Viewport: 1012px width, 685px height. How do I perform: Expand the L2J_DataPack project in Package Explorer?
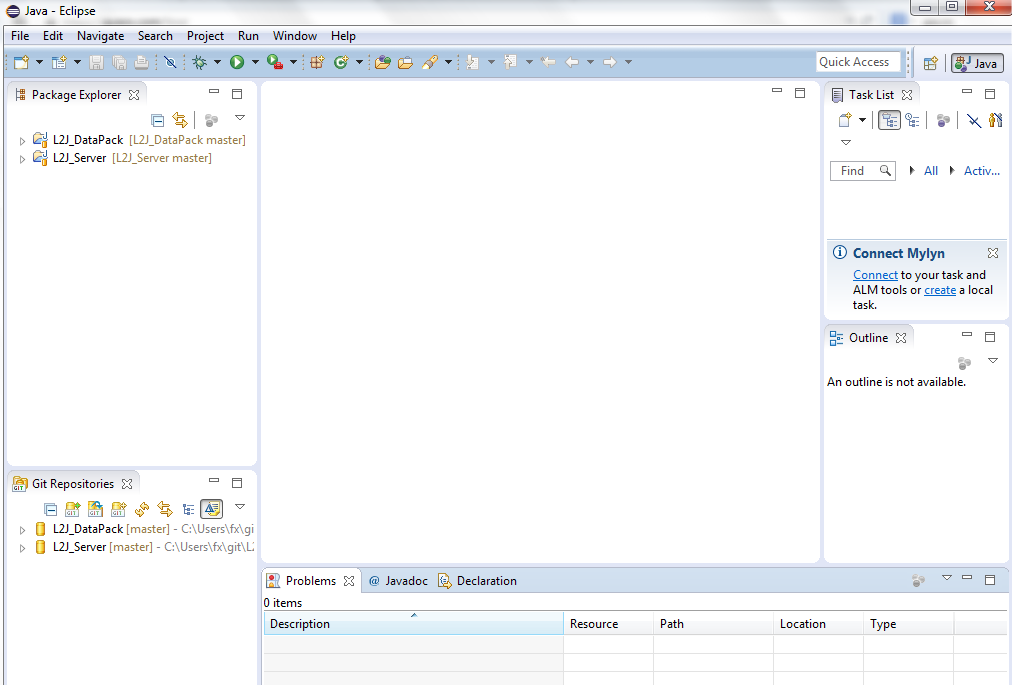click(x=22, y=141)
